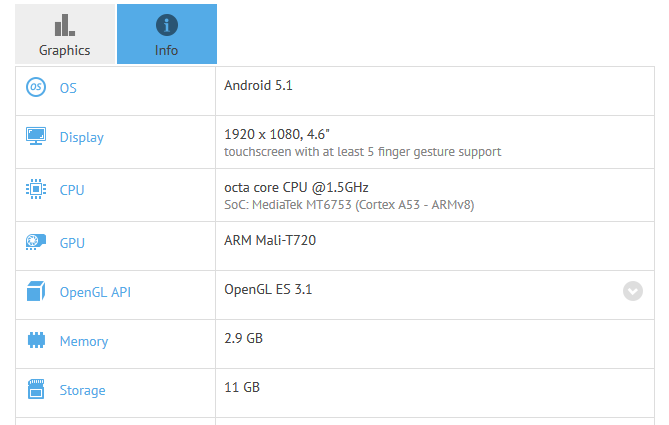Click the GPU row label

pos(72,242)
